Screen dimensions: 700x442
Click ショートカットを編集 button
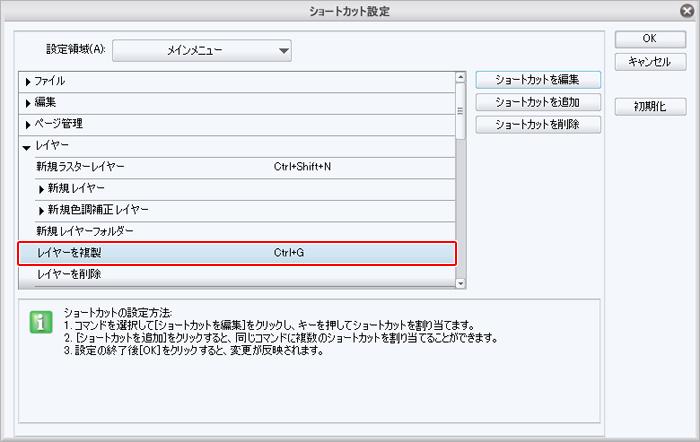point(538,80)
